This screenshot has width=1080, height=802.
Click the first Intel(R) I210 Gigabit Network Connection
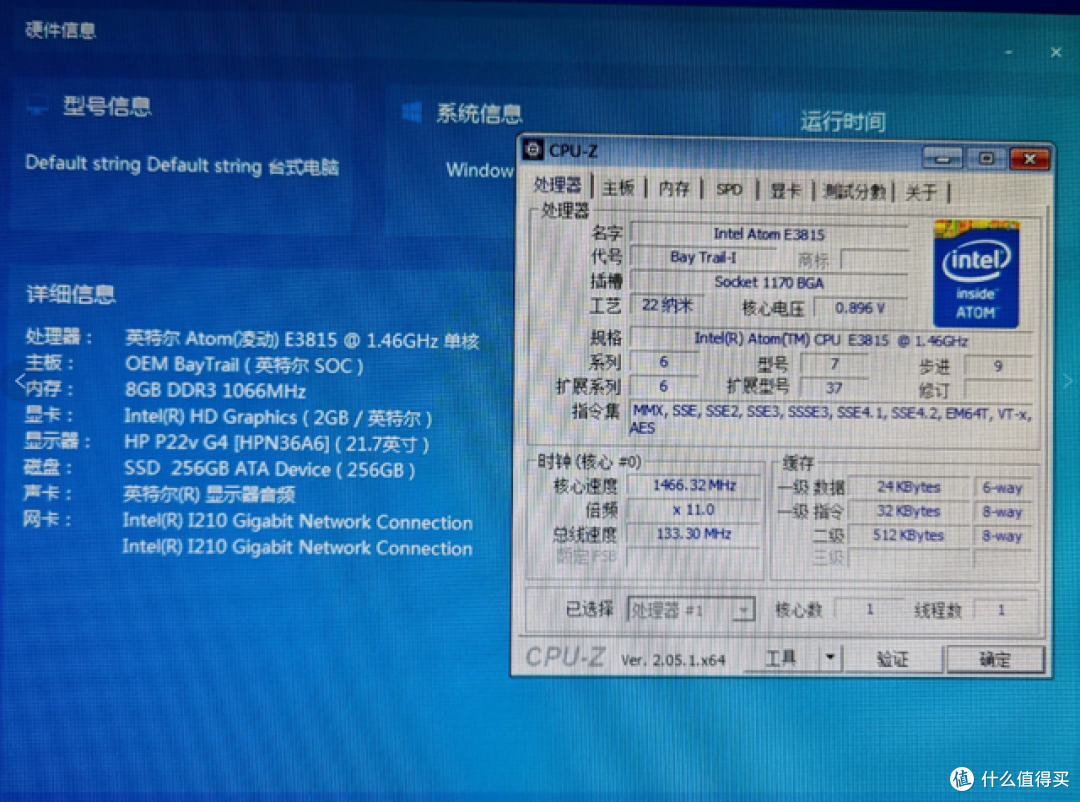298,522
